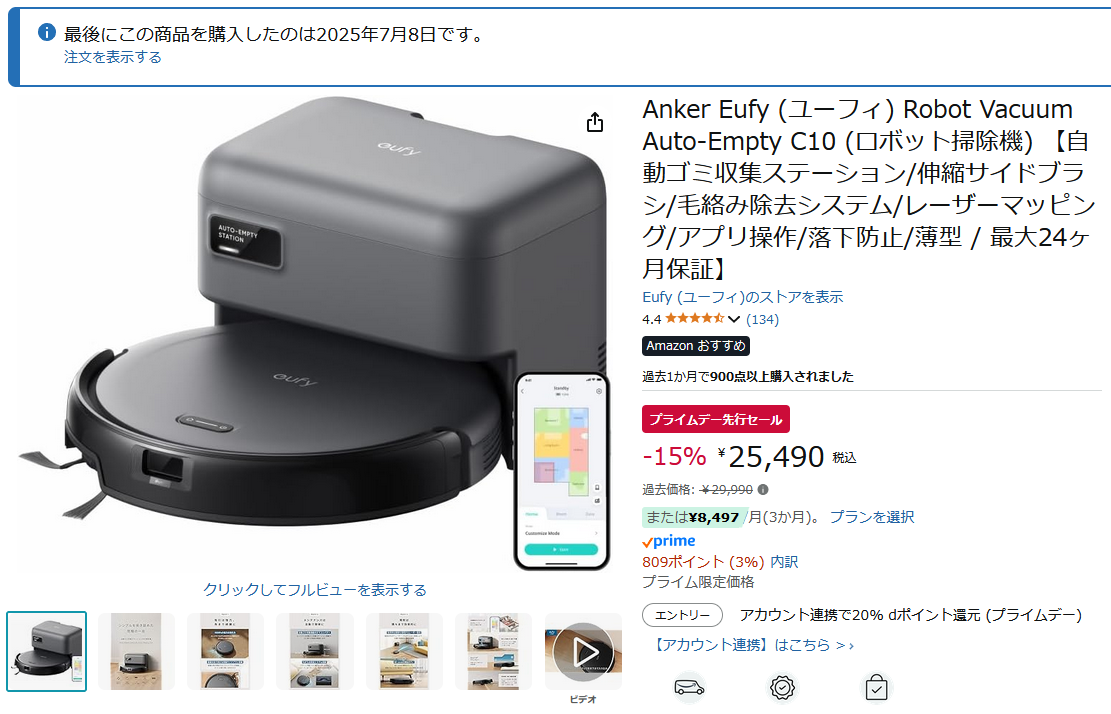
Task: Open the 内訳 points breakdown link
Action: 784,562
